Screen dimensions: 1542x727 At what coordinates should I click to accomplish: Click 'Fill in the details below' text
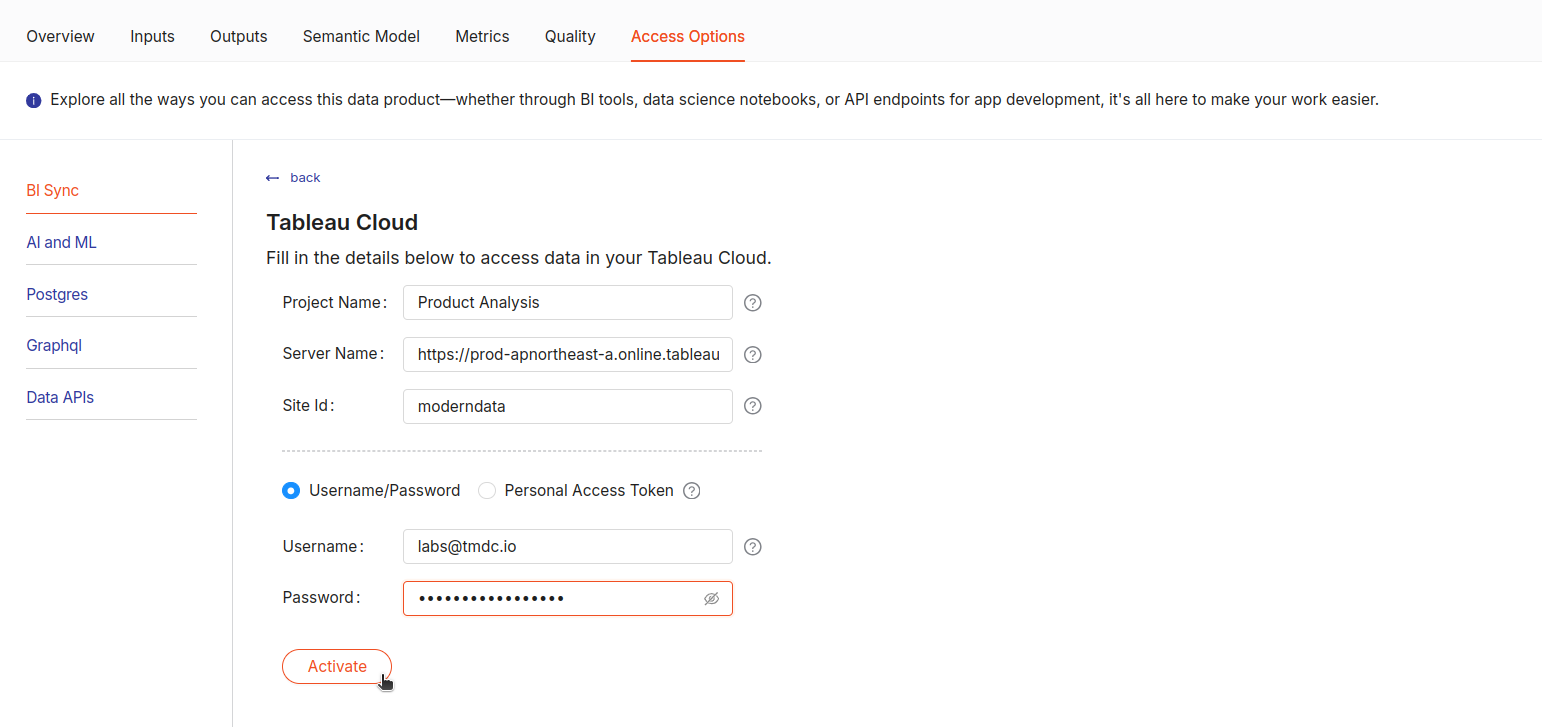519,258
